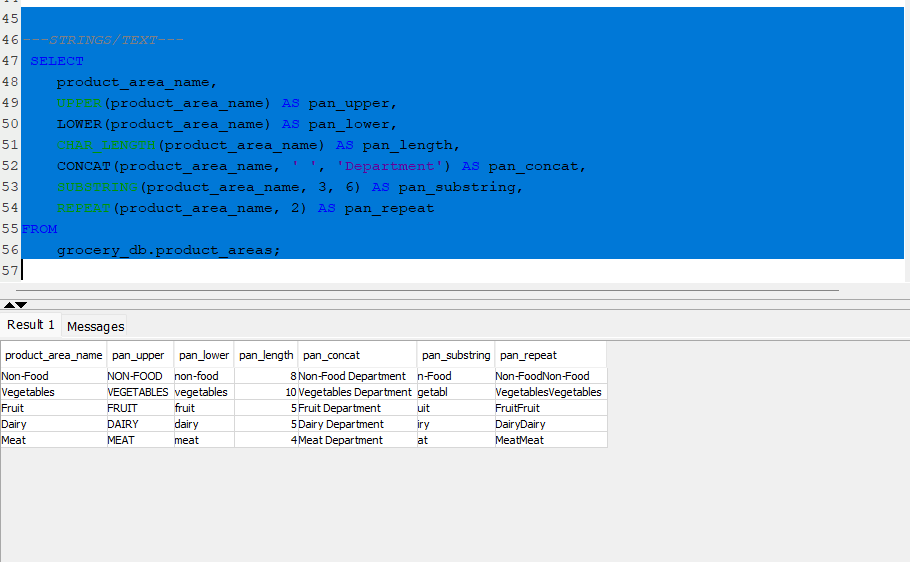Select the Non-Food cell in product_area_name
This screenshot has height=562, width=910.
point(53,376)
